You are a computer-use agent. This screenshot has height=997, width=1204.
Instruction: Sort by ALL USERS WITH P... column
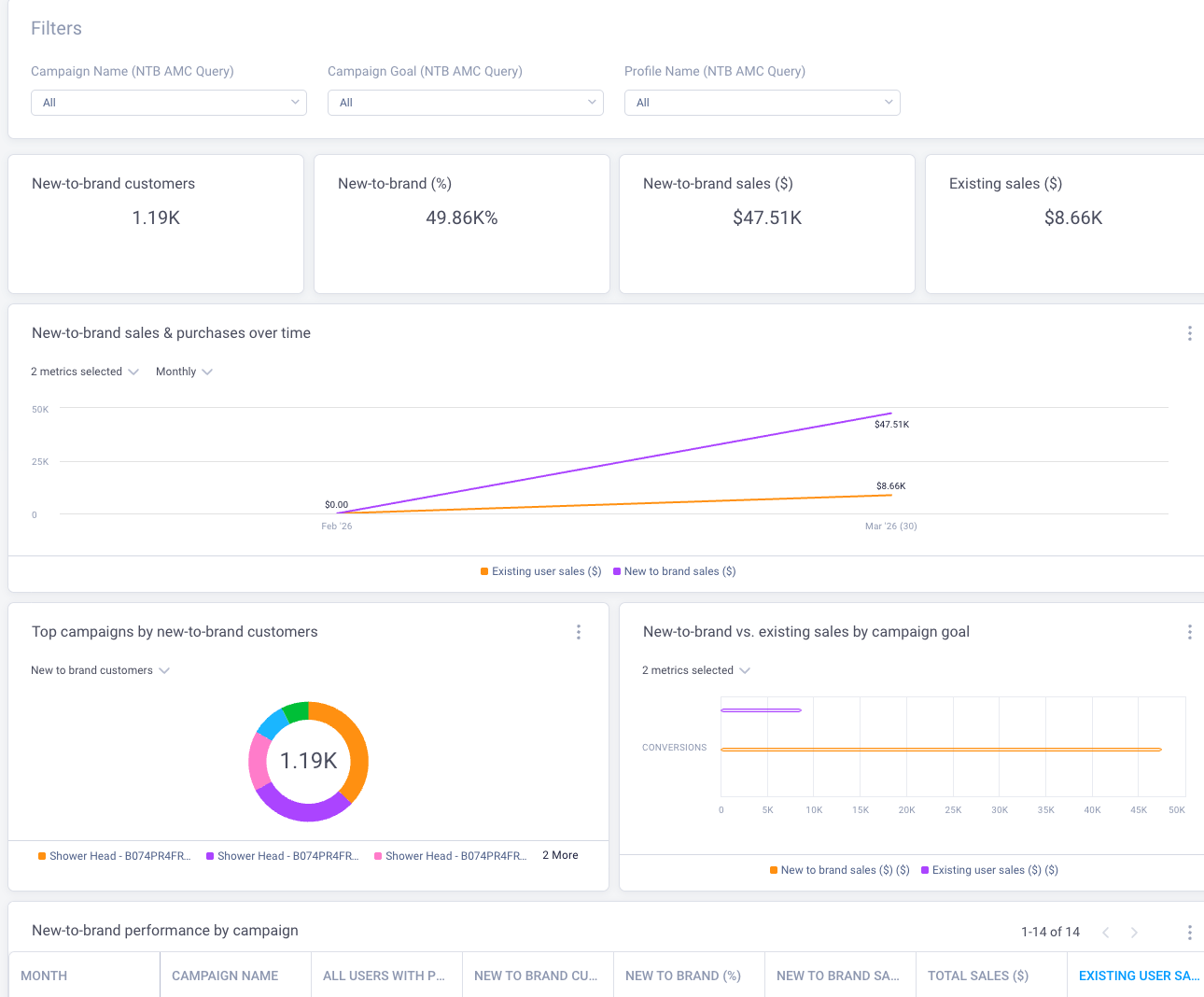pyautogui.click(x=386, y=976)
